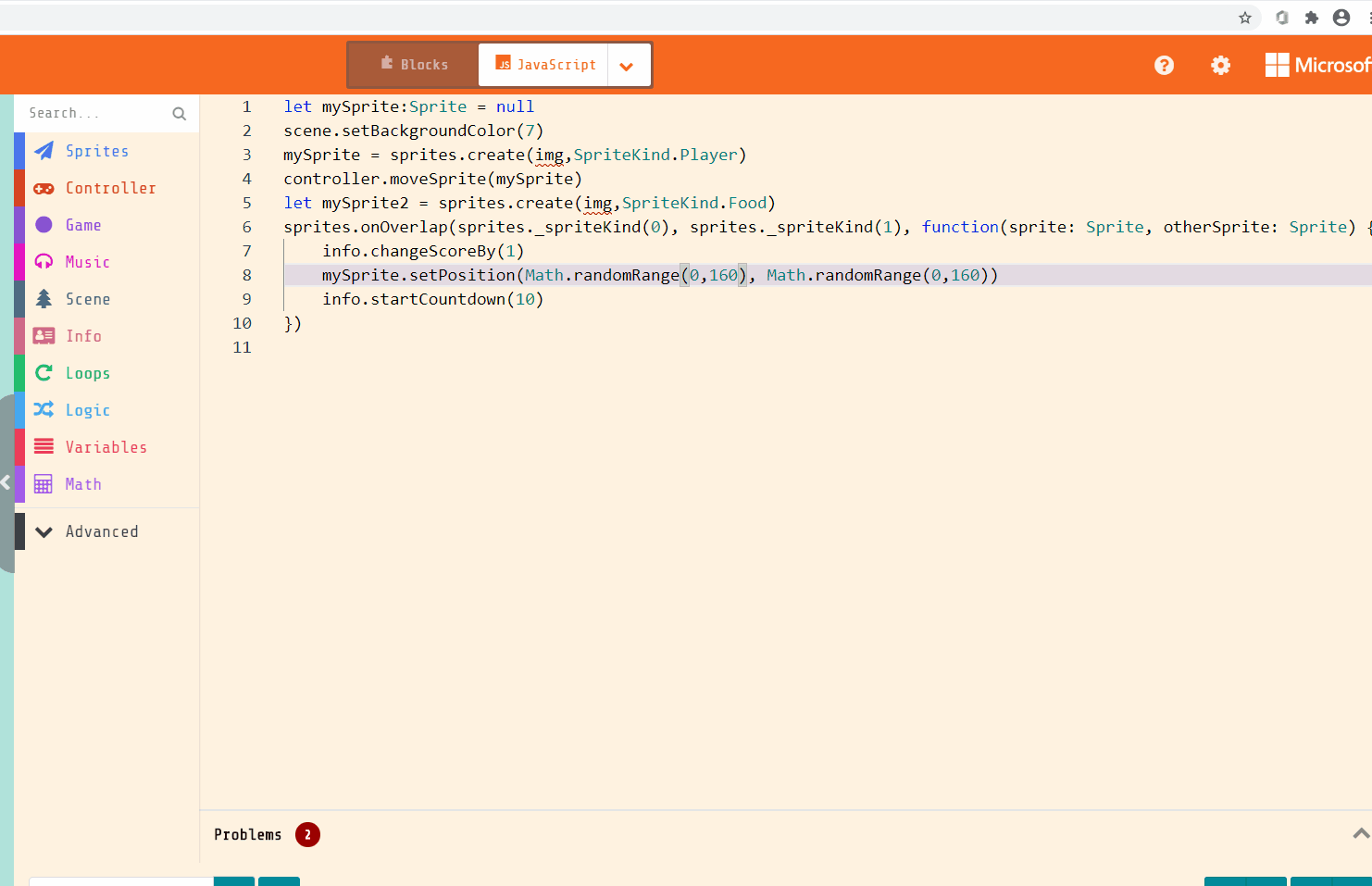Click the Loops category icon
Screen dimensions: 1372x886
tap(43, 372)
